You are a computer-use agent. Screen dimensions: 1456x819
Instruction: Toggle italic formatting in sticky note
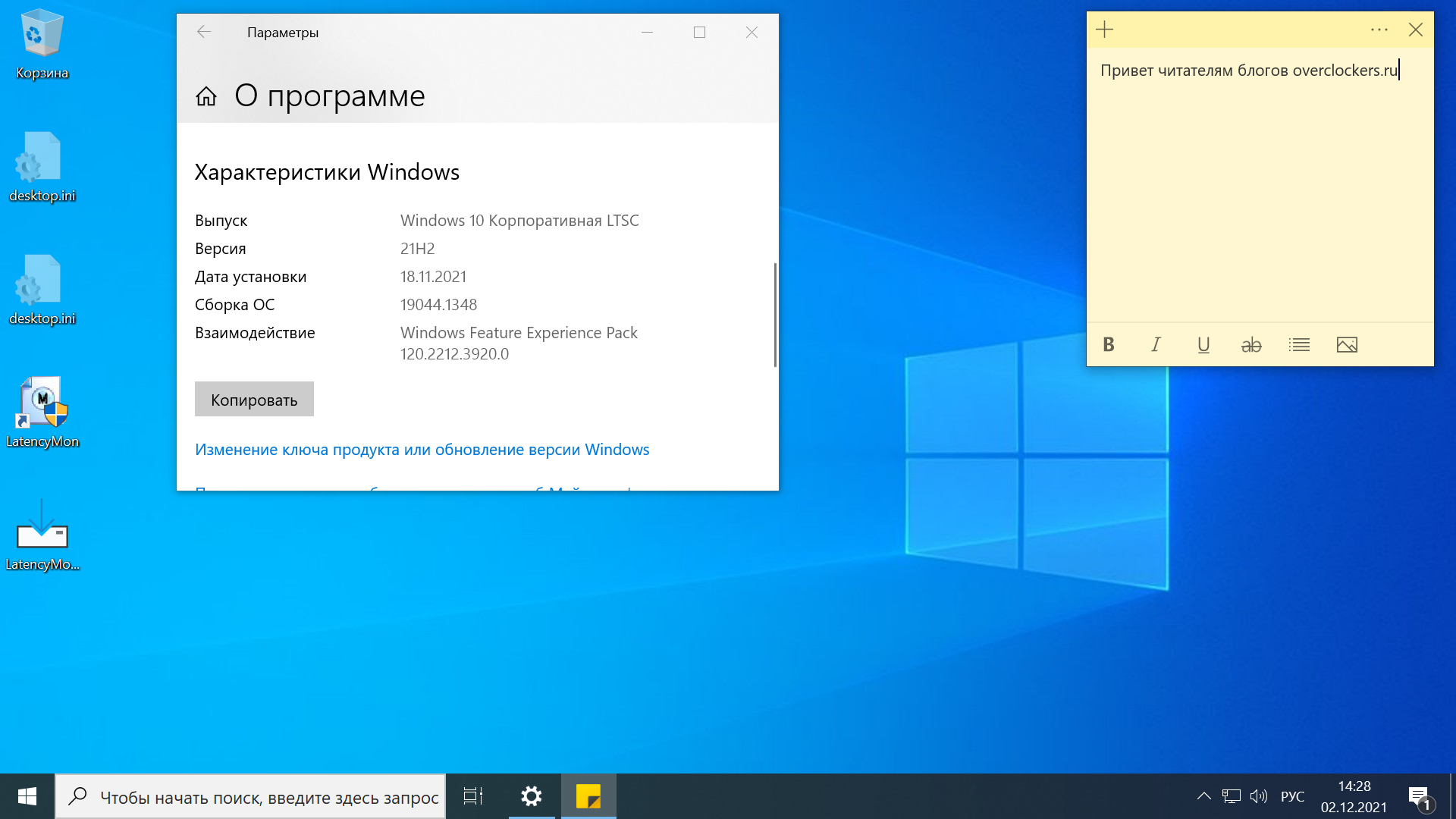(x=1156, y=345)
